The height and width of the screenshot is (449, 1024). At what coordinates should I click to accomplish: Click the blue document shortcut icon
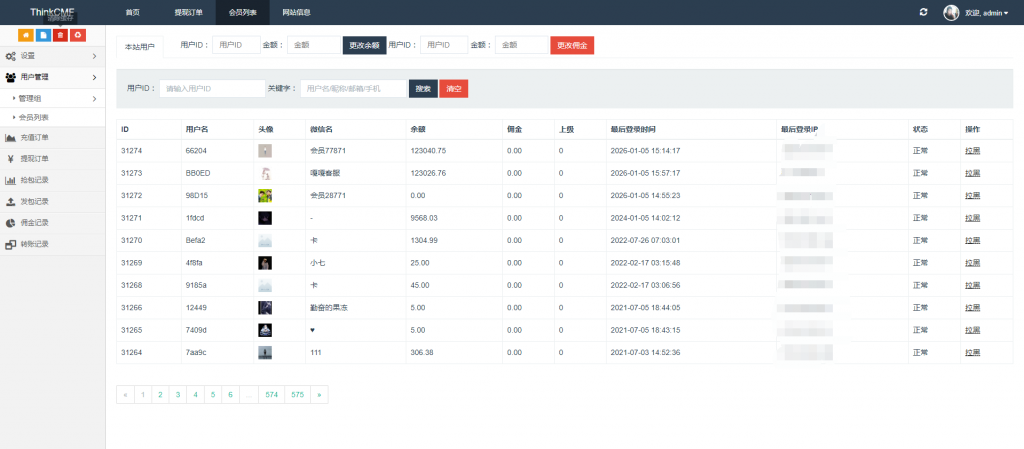[x=43, y=35]
